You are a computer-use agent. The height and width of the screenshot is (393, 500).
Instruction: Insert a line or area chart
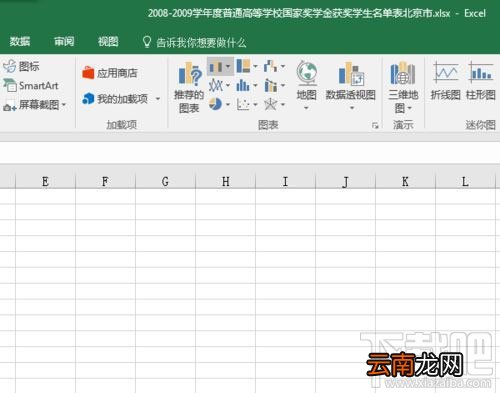pyautogui.click(x=215, y=86)
